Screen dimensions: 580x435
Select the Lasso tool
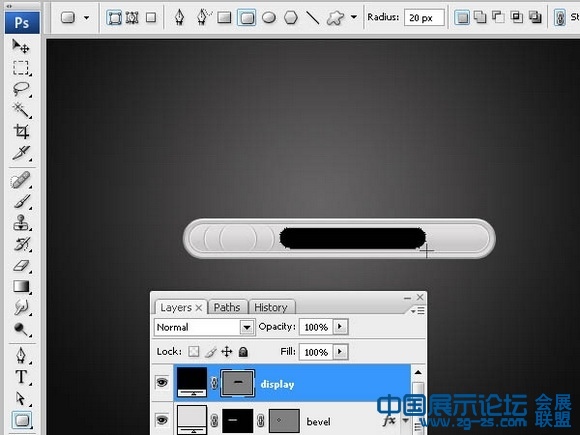[21, 89]
